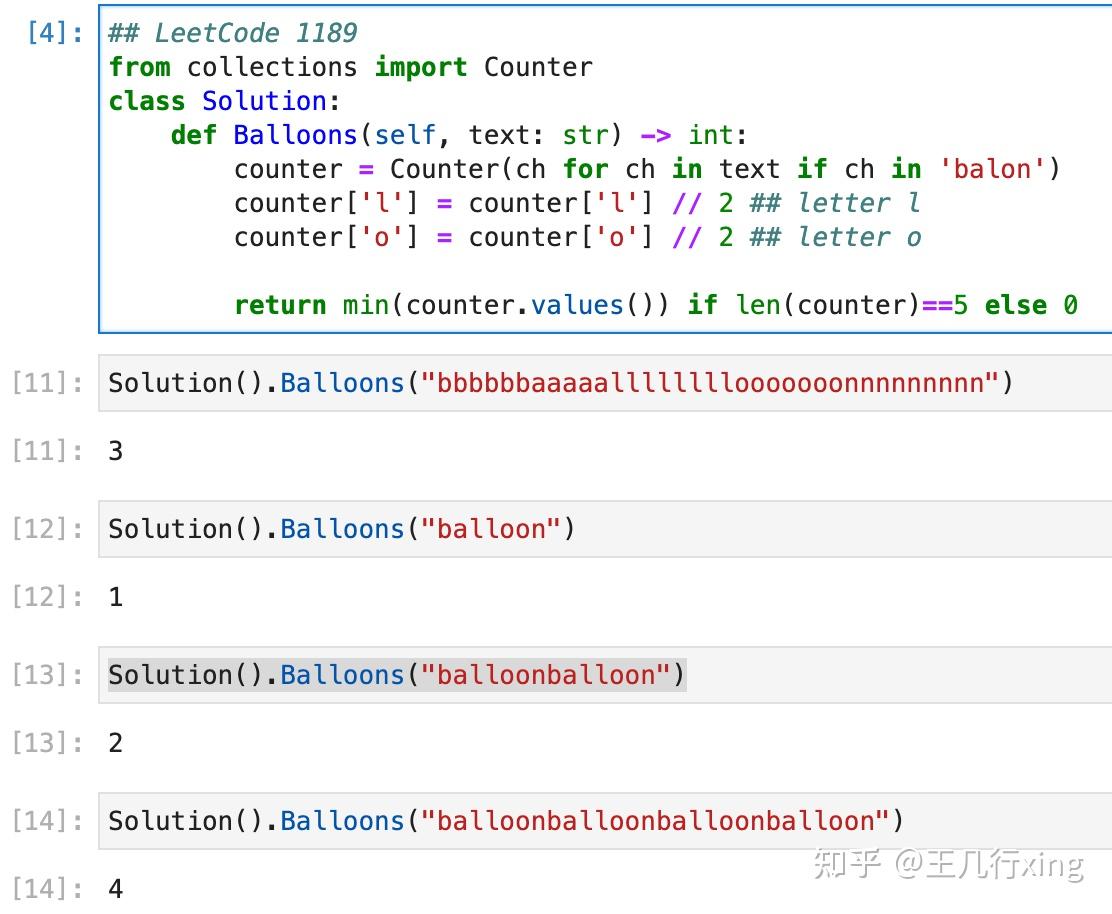The height and width of the screenshot is (914, 1112).
Task: Click the input cell calling Balloons("balloon")
Action: [x=342, y=529]
